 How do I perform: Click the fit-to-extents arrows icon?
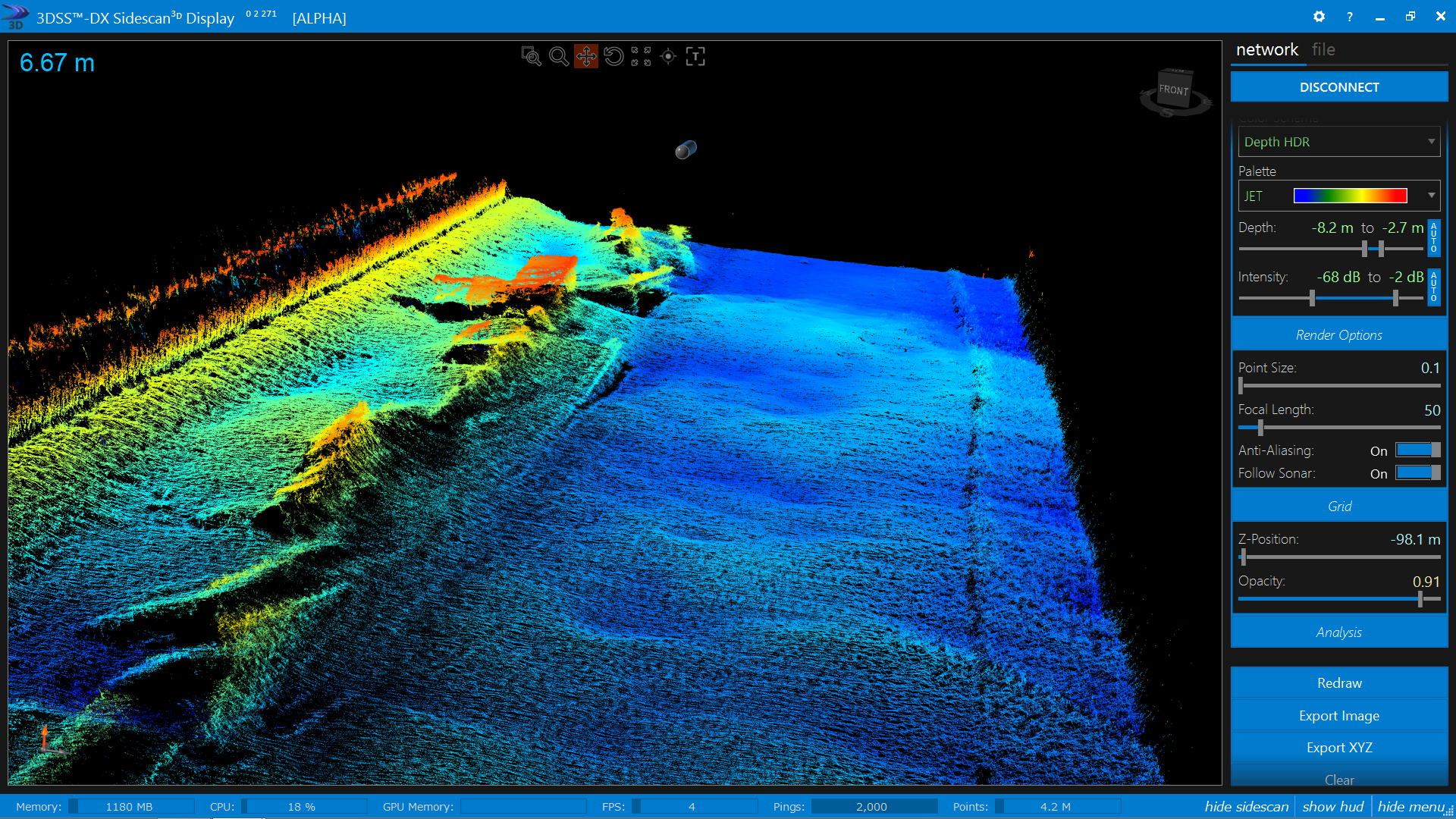[641, 56]
